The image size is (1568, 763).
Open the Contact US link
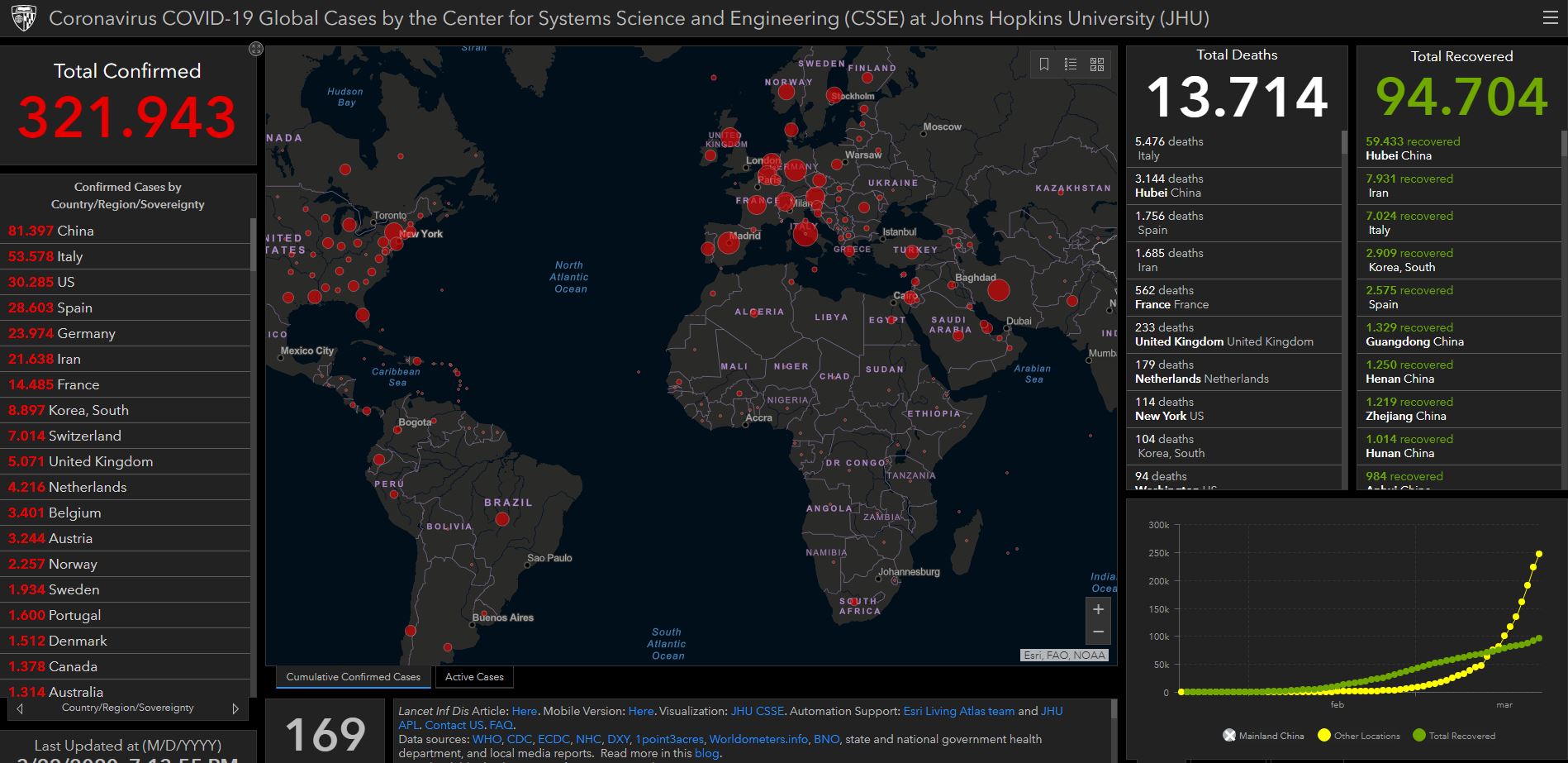pyautogui.click(x=454, y=725)
